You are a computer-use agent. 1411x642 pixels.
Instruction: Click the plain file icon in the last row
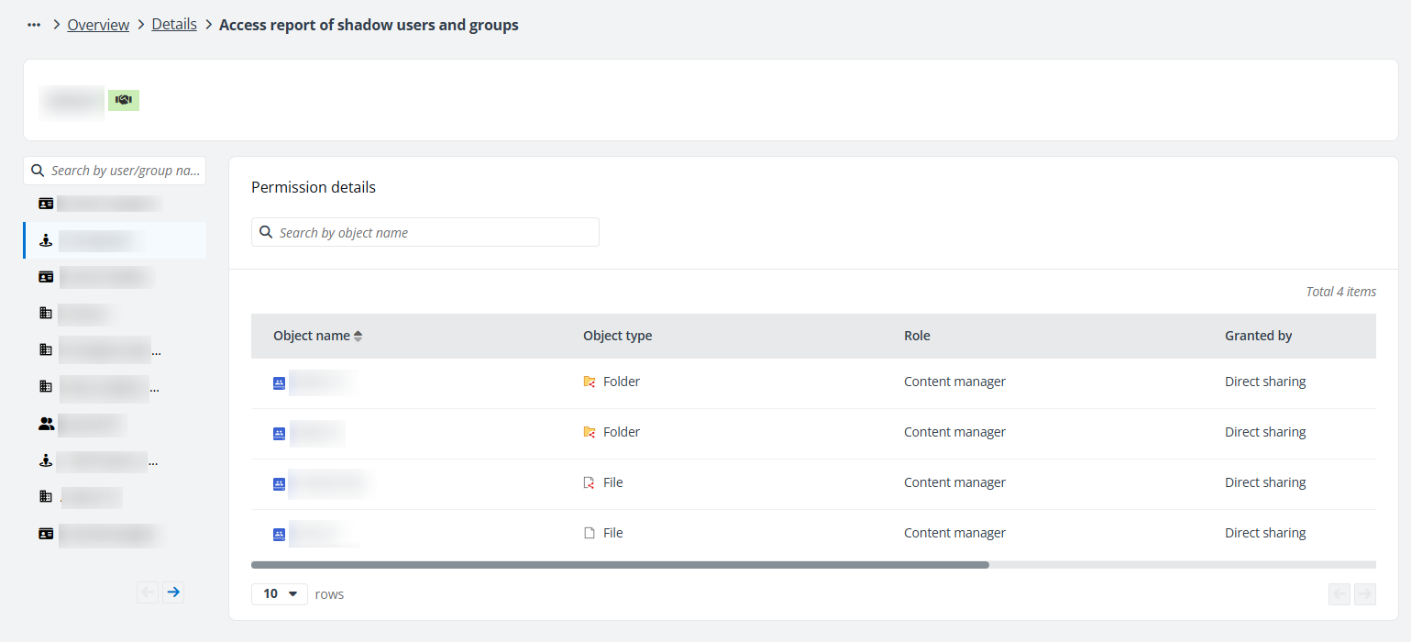click(592, 532)
